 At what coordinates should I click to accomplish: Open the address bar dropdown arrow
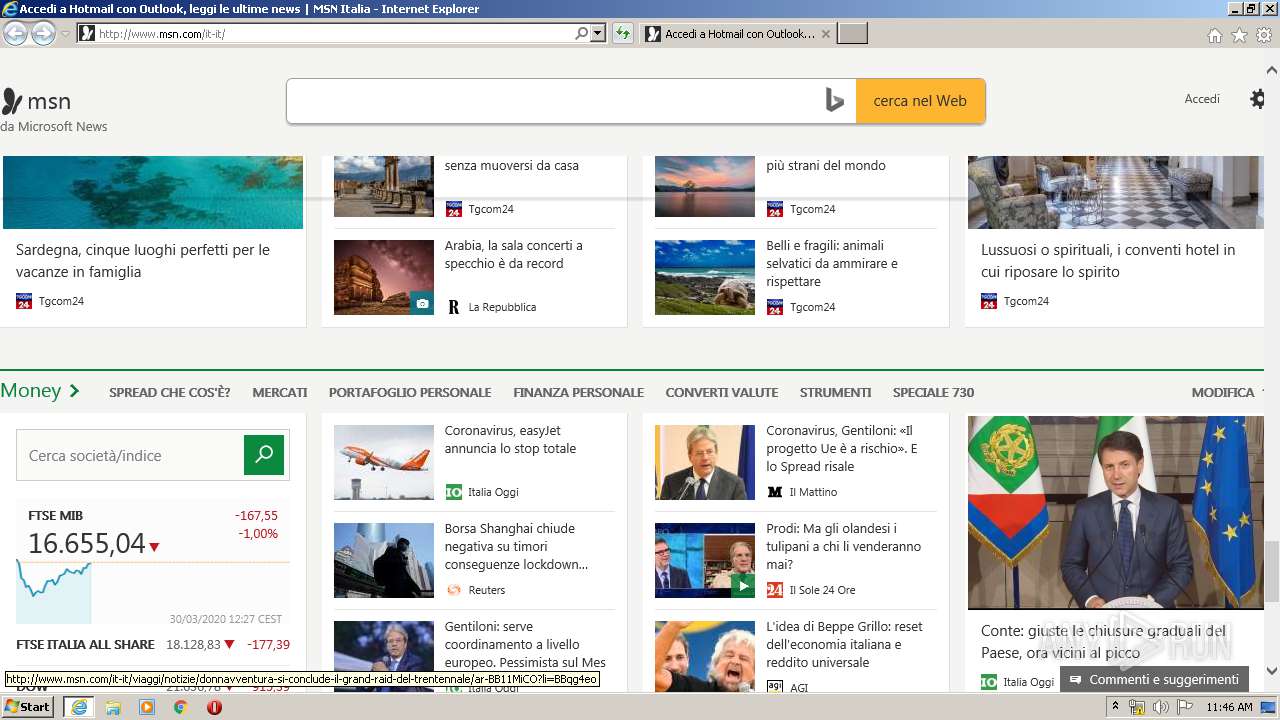[x=598, y=33]
